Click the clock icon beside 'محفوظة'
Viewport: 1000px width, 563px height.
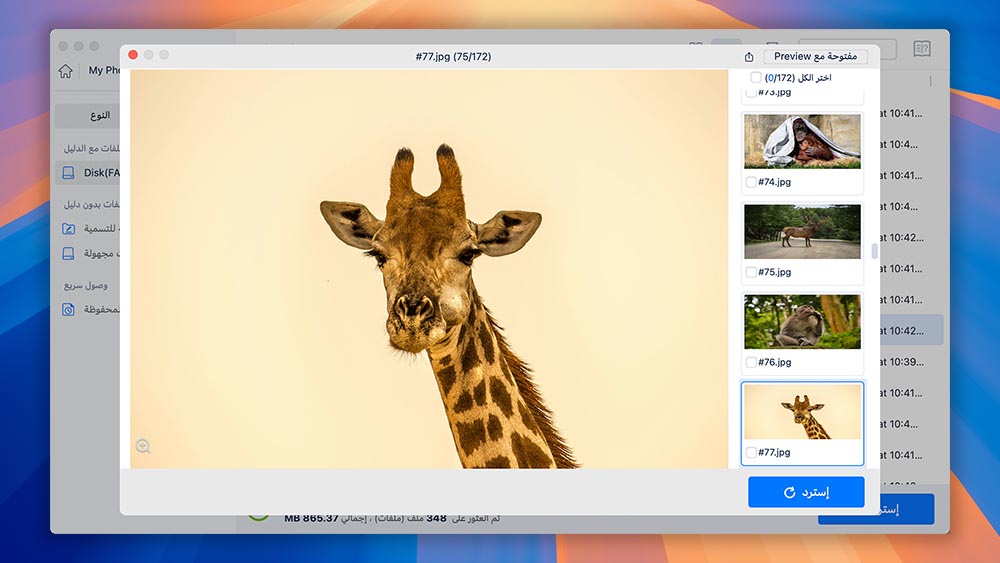[x=68, y=309]
